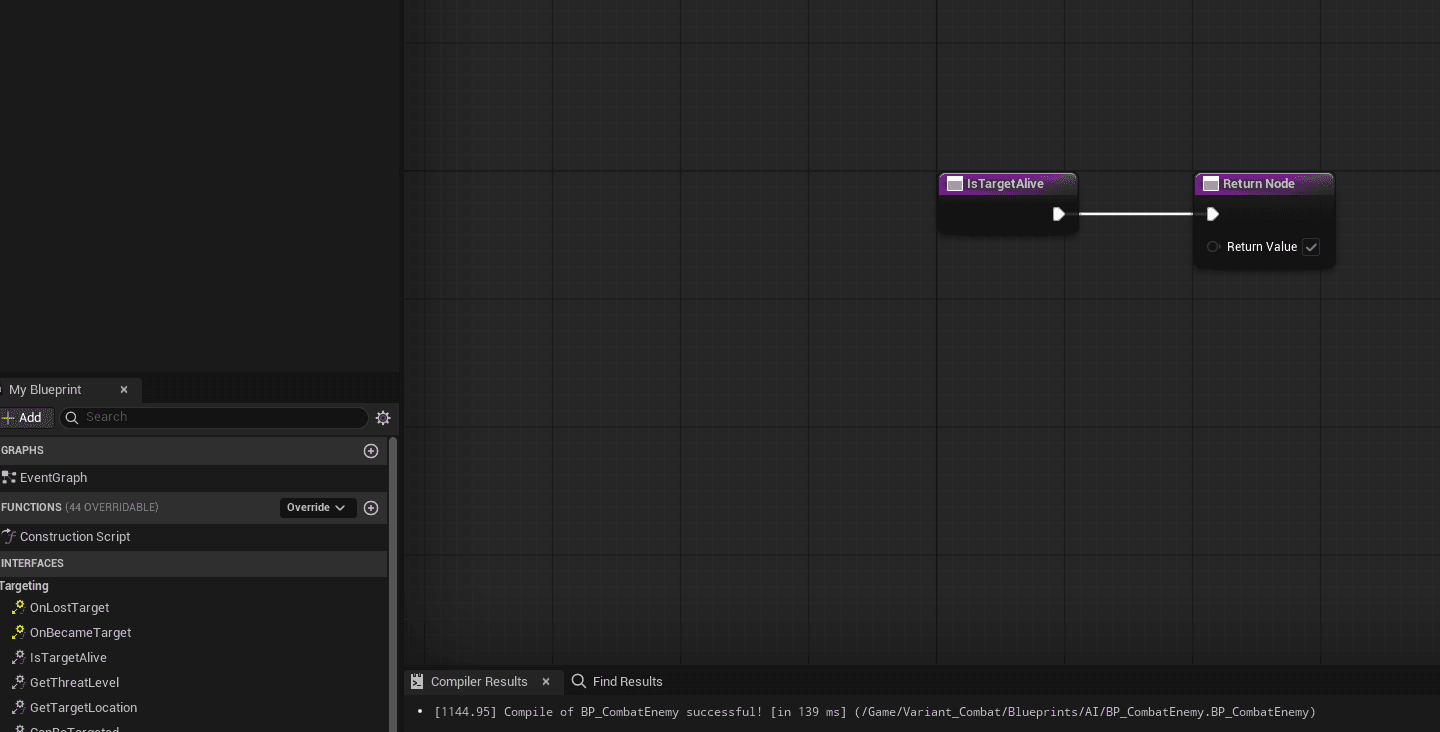Click the OnBecameTarget interface event icon
This screenshot has width=1440, height=732.
click(17, 632)
